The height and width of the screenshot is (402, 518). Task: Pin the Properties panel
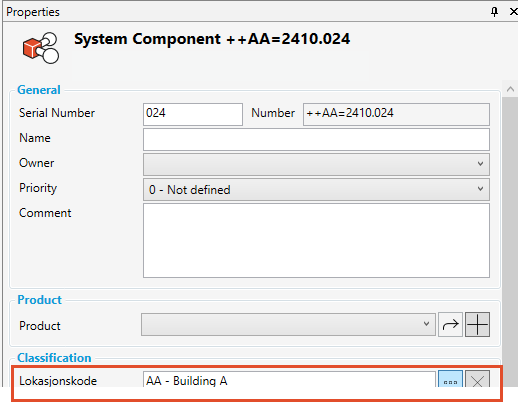click(494, 12)
